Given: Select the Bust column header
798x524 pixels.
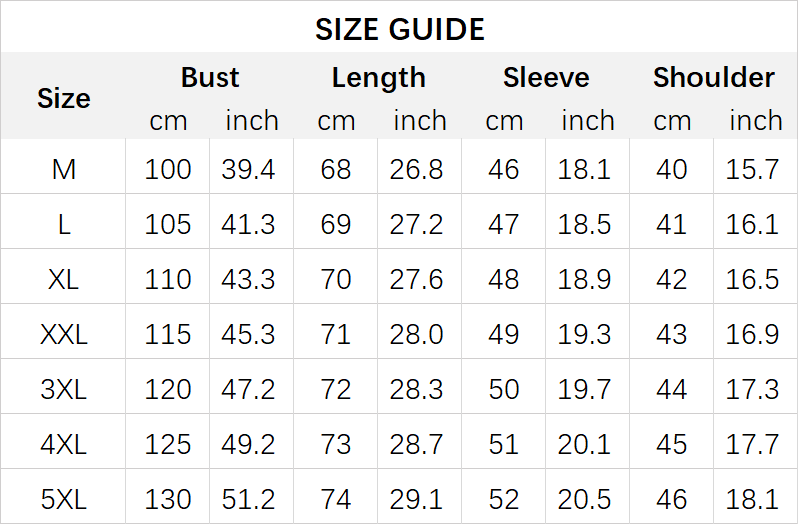Looking at the screenshot, I should point(210,78).
